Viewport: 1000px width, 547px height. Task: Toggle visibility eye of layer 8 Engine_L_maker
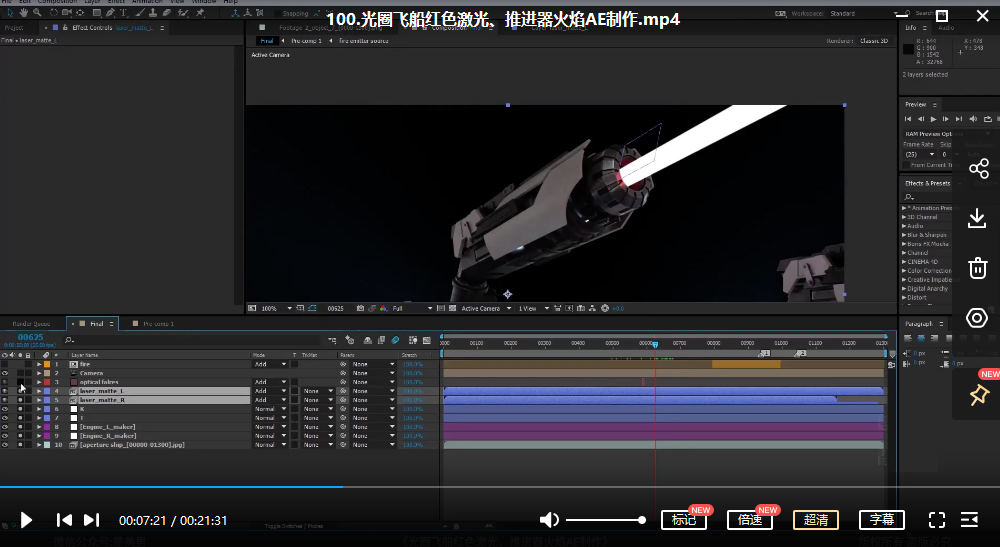tap(5, 427)
